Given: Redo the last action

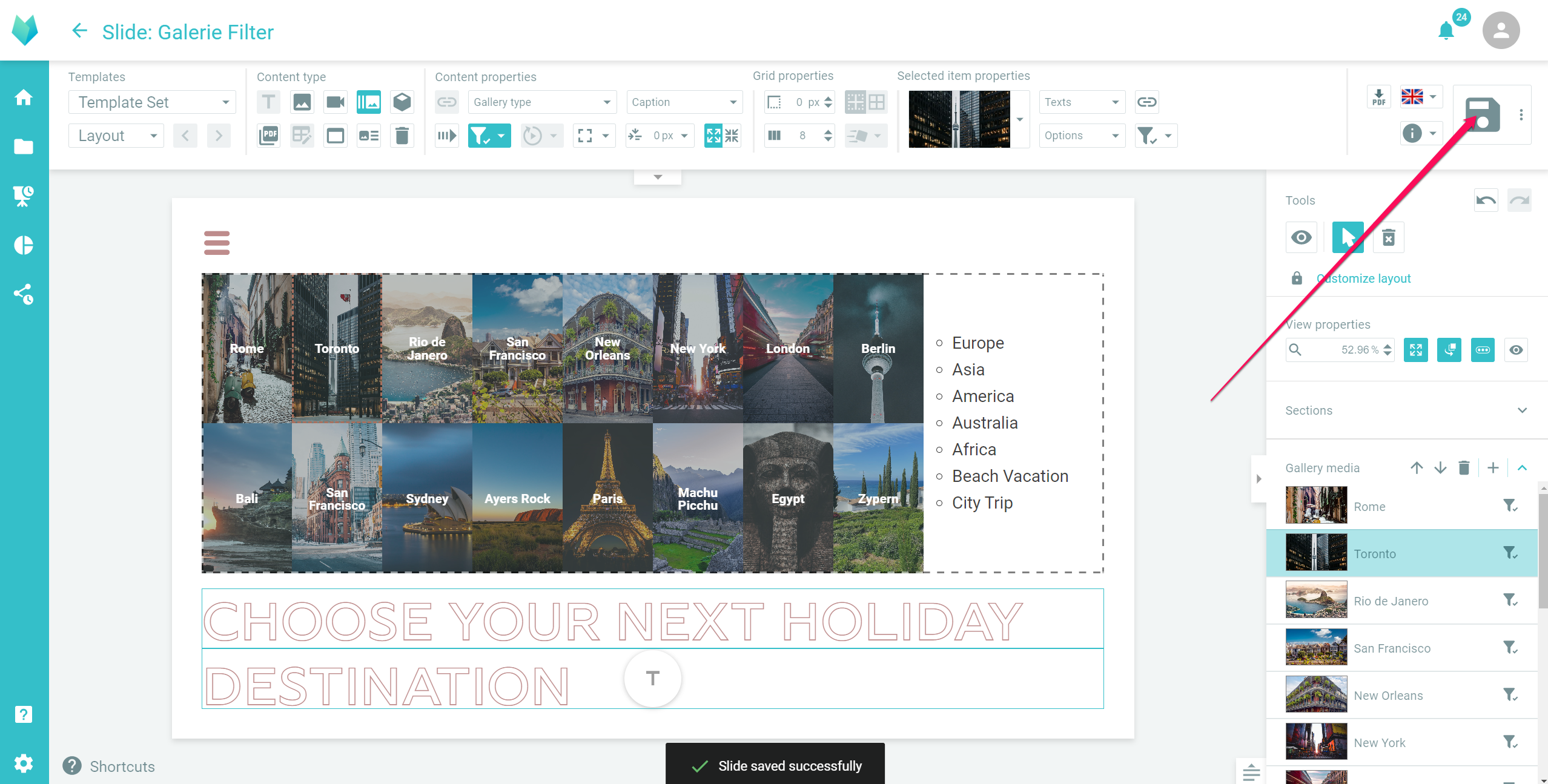Looking at the screenshot, I should point(1520,200).
